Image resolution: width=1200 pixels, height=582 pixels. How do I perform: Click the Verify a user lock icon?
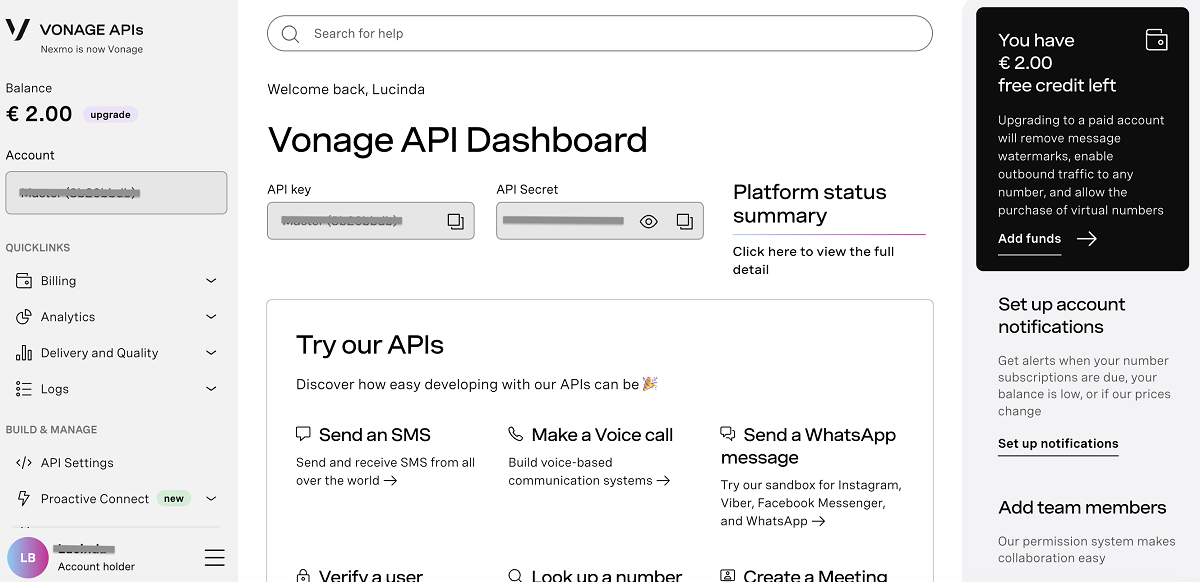click(x=303, y=576)
